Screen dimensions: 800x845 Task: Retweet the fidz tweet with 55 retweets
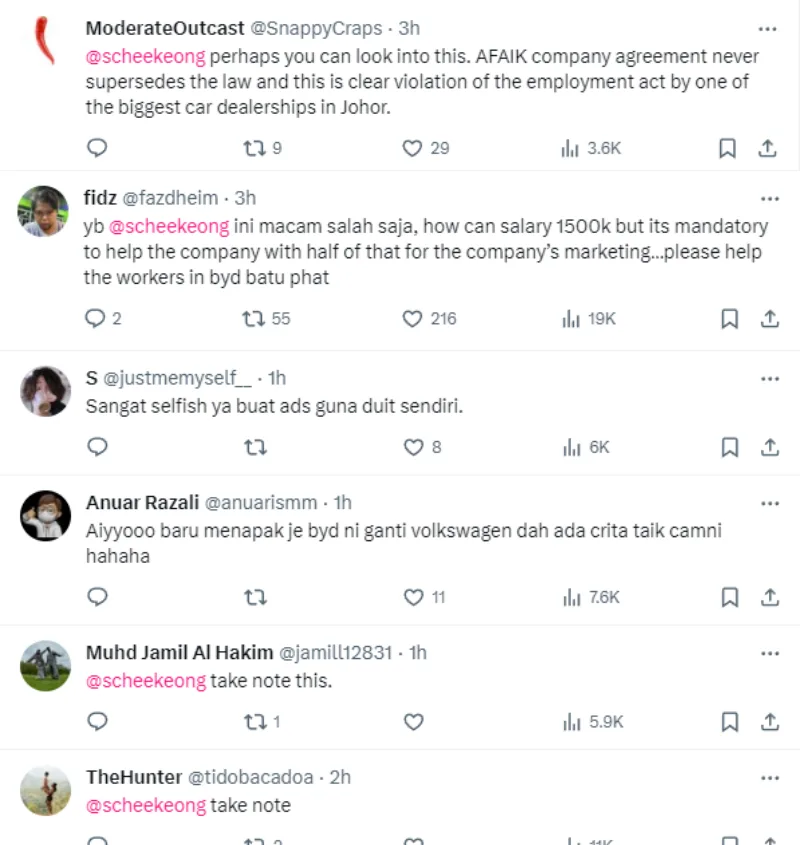[256, 319]
